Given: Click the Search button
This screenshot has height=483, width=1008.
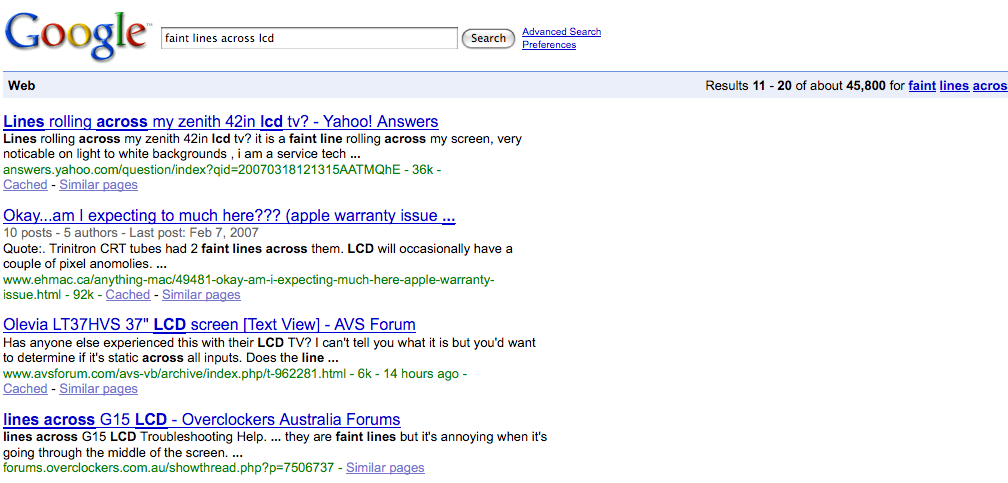Looking at the screenshot, I should (x=488, y=38).
